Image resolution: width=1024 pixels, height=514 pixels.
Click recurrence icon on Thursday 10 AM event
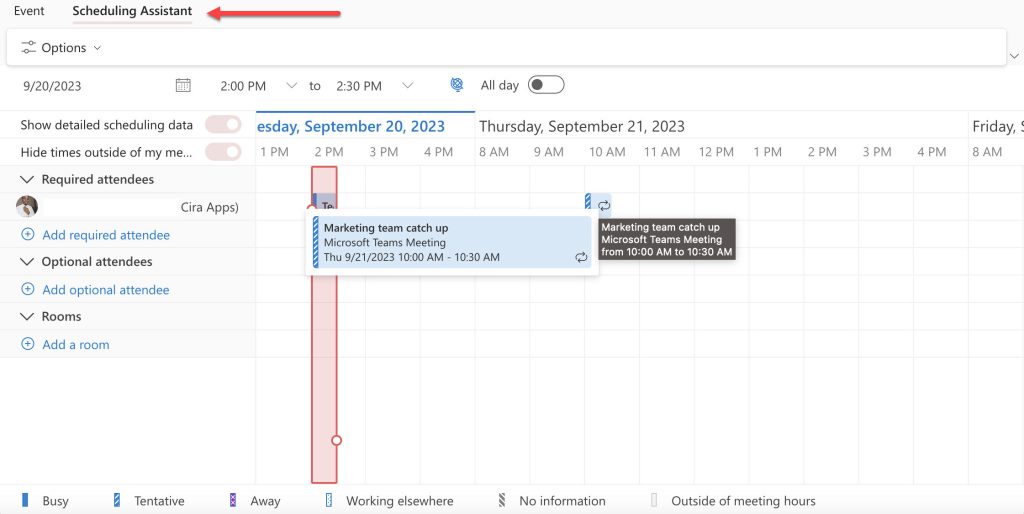(x=604, y=206)
